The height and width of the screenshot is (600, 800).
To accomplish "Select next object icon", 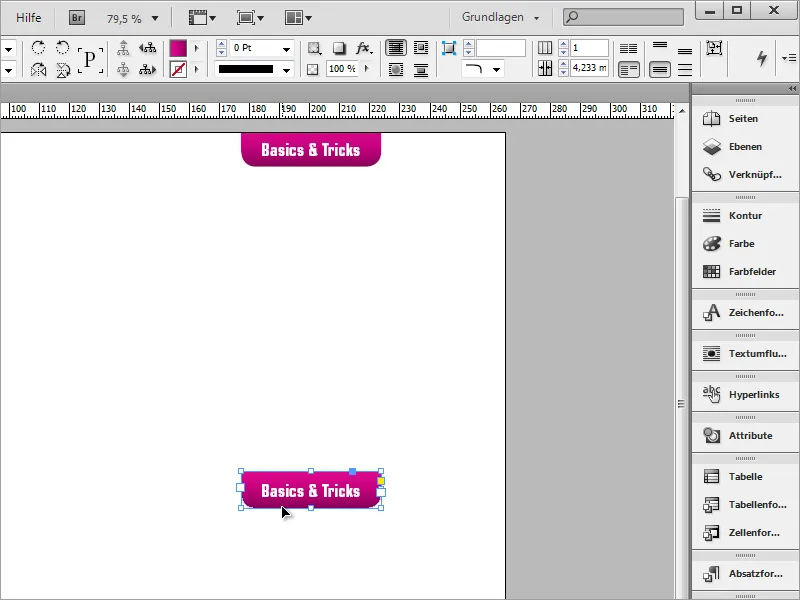I will pyautogui.click(x=148, y=69).
